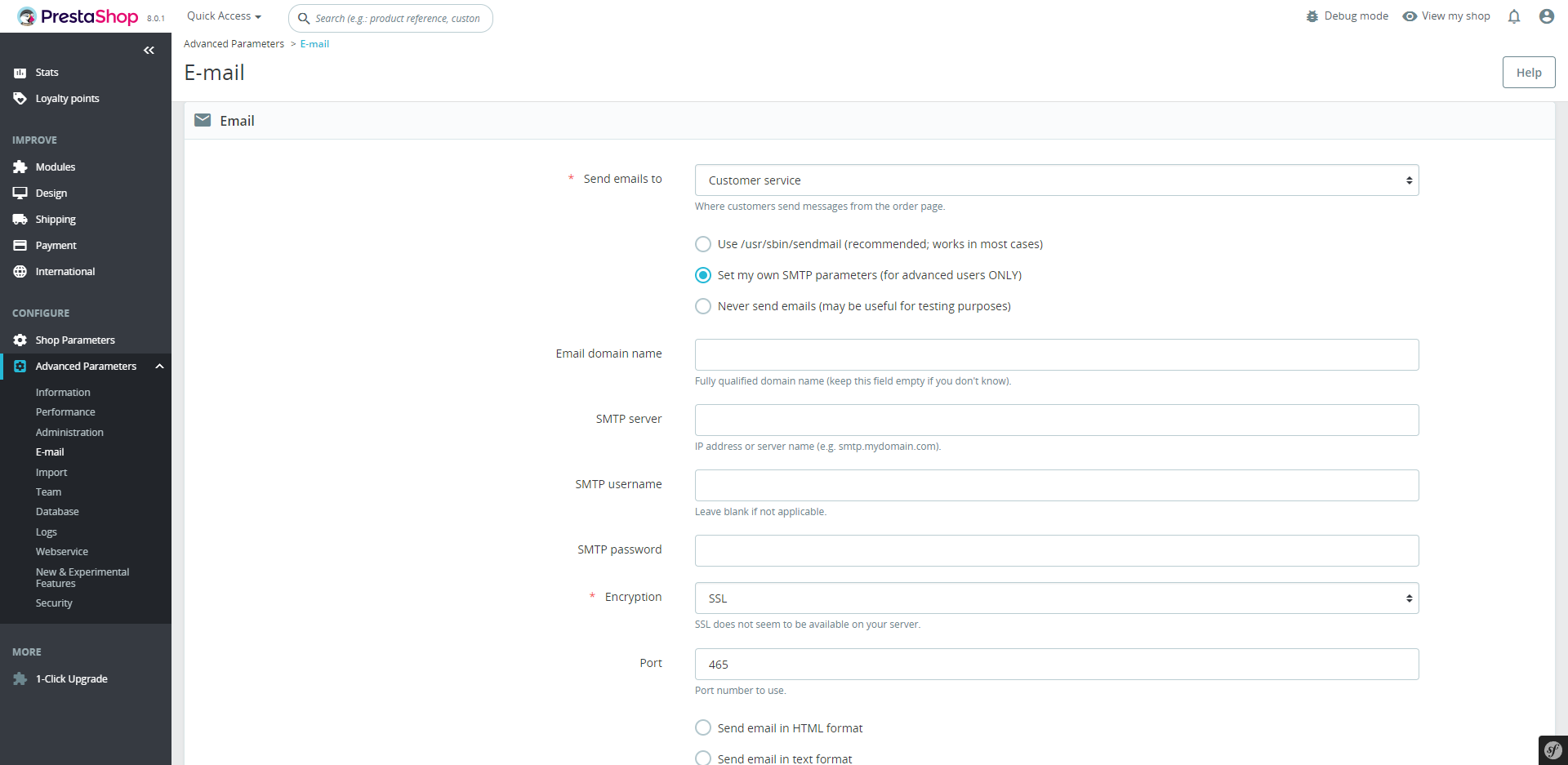Choose Send email in HTML format
This screenshot has width=1568, height=765.
(x=703, y=727)
